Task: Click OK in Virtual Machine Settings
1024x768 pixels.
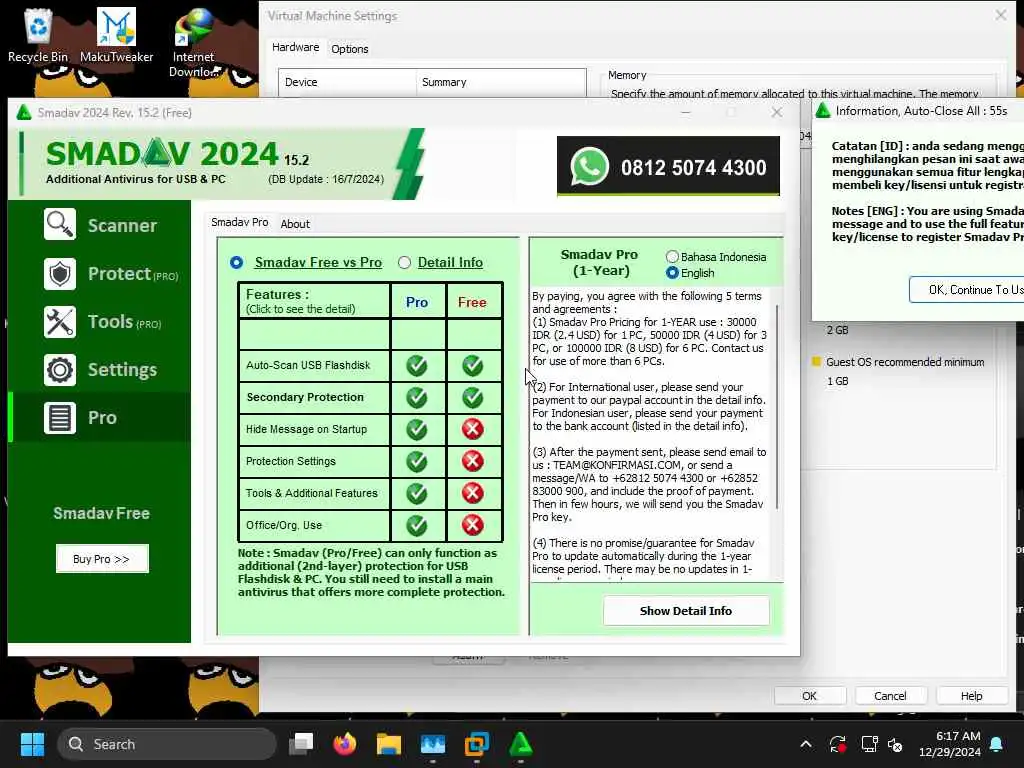Action: 809,696
